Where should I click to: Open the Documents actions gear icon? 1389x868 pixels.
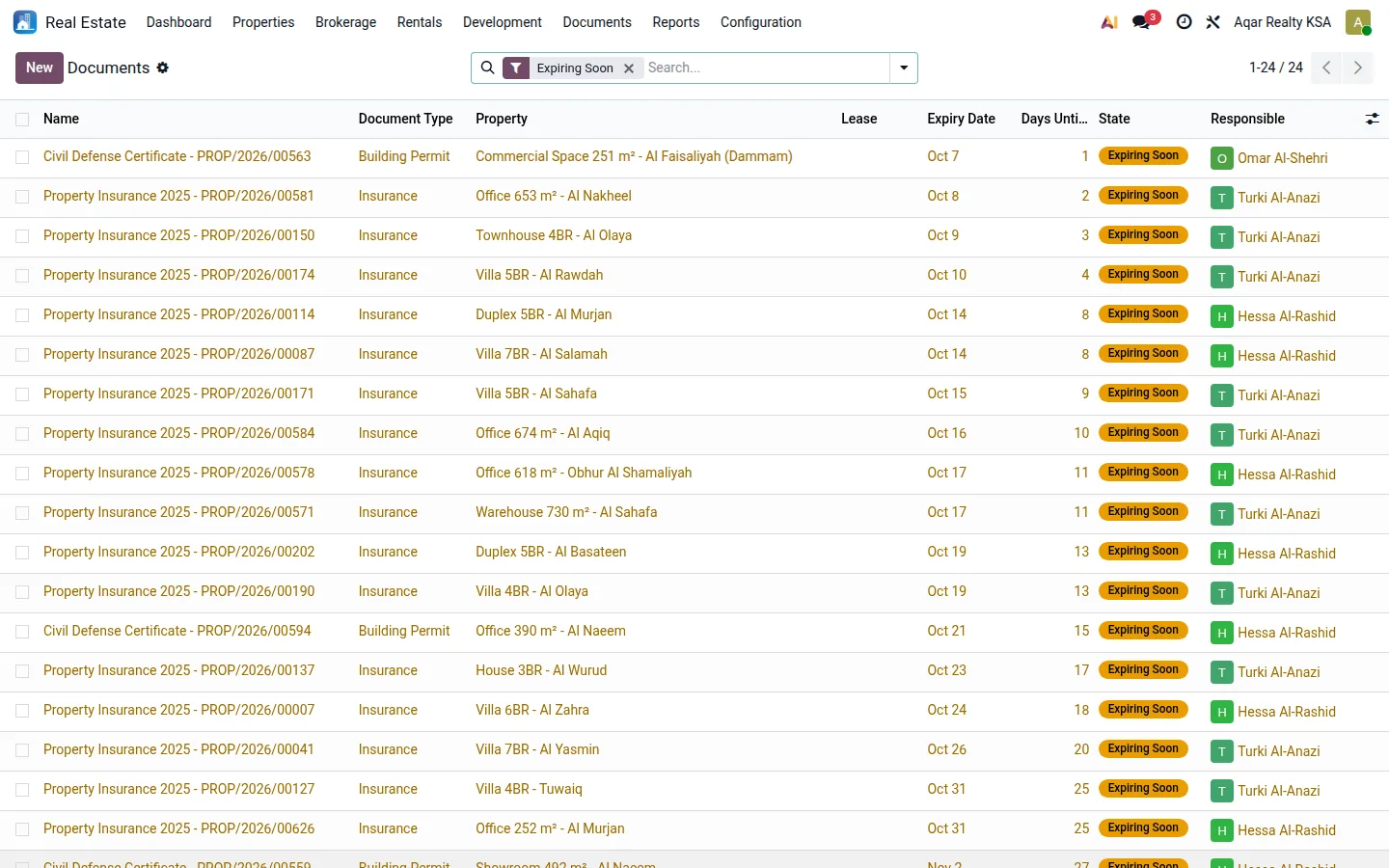tap(163, 68)
